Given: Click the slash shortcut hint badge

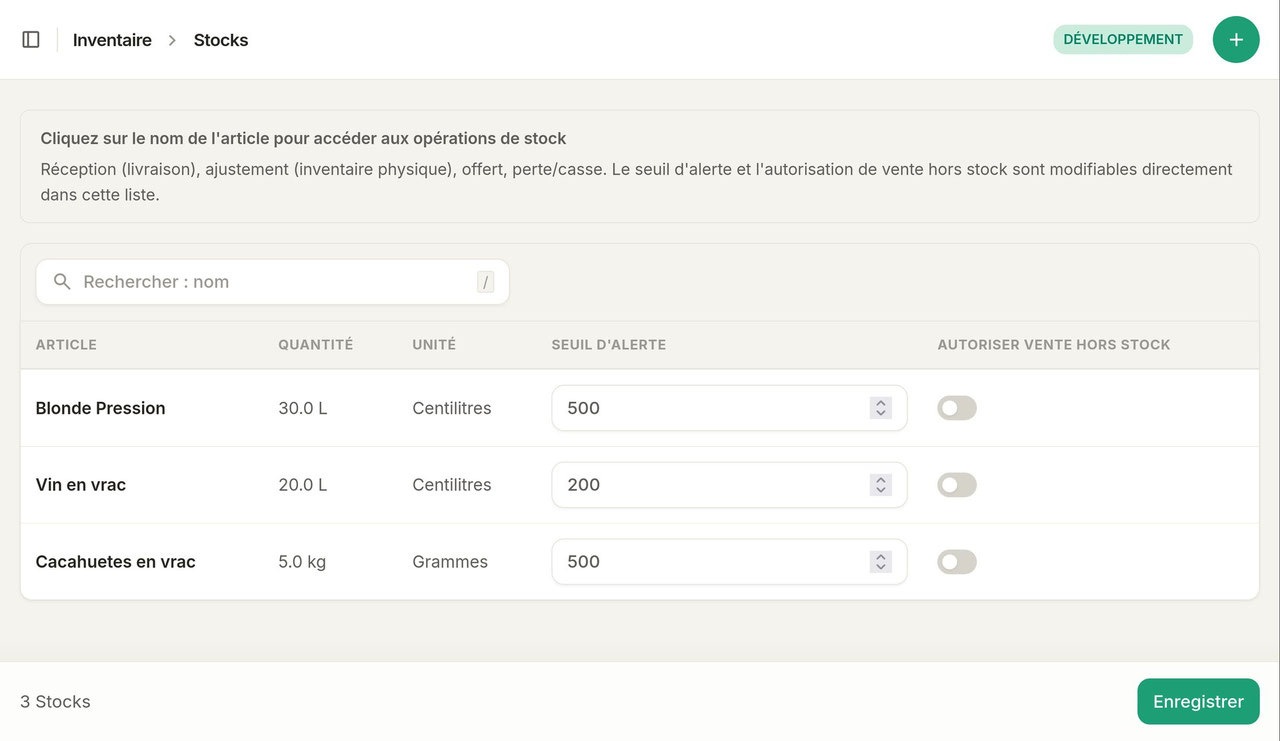Looking at the screenshot, I should [x=486, y=282].
